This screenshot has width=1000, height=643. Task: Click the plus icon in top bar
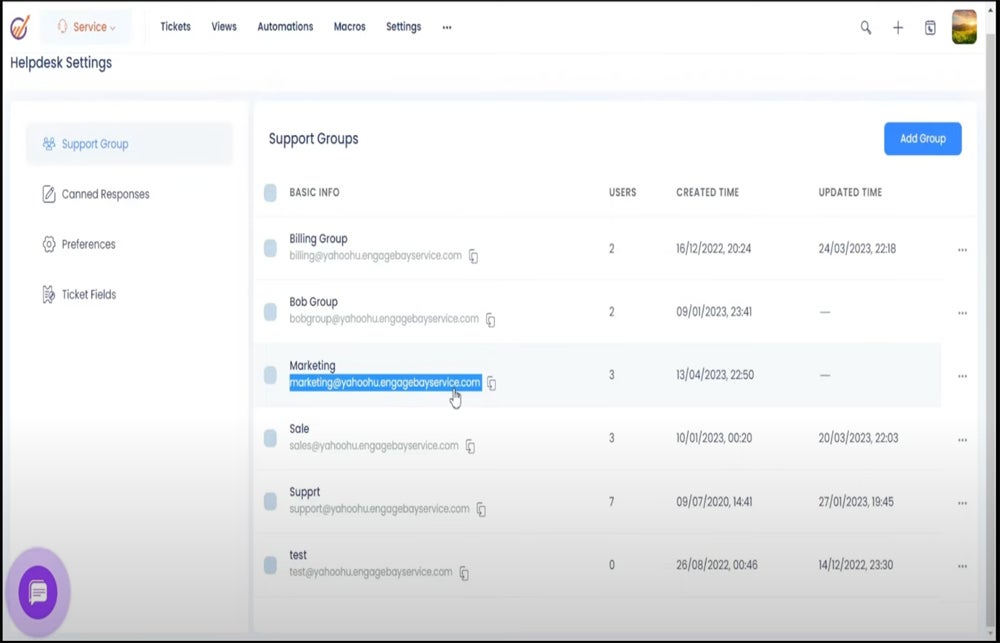898,28
